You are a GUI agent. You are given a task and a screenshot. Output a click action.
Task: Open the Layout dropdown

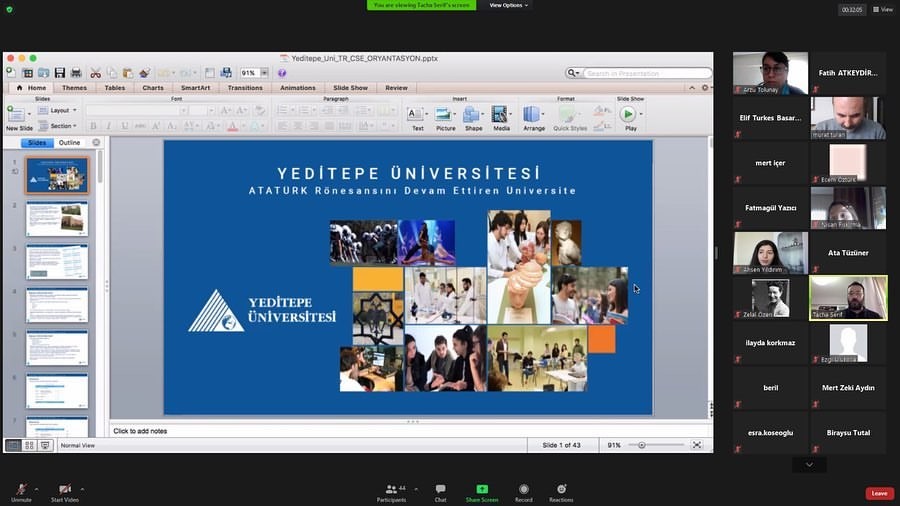click(58, 110)
